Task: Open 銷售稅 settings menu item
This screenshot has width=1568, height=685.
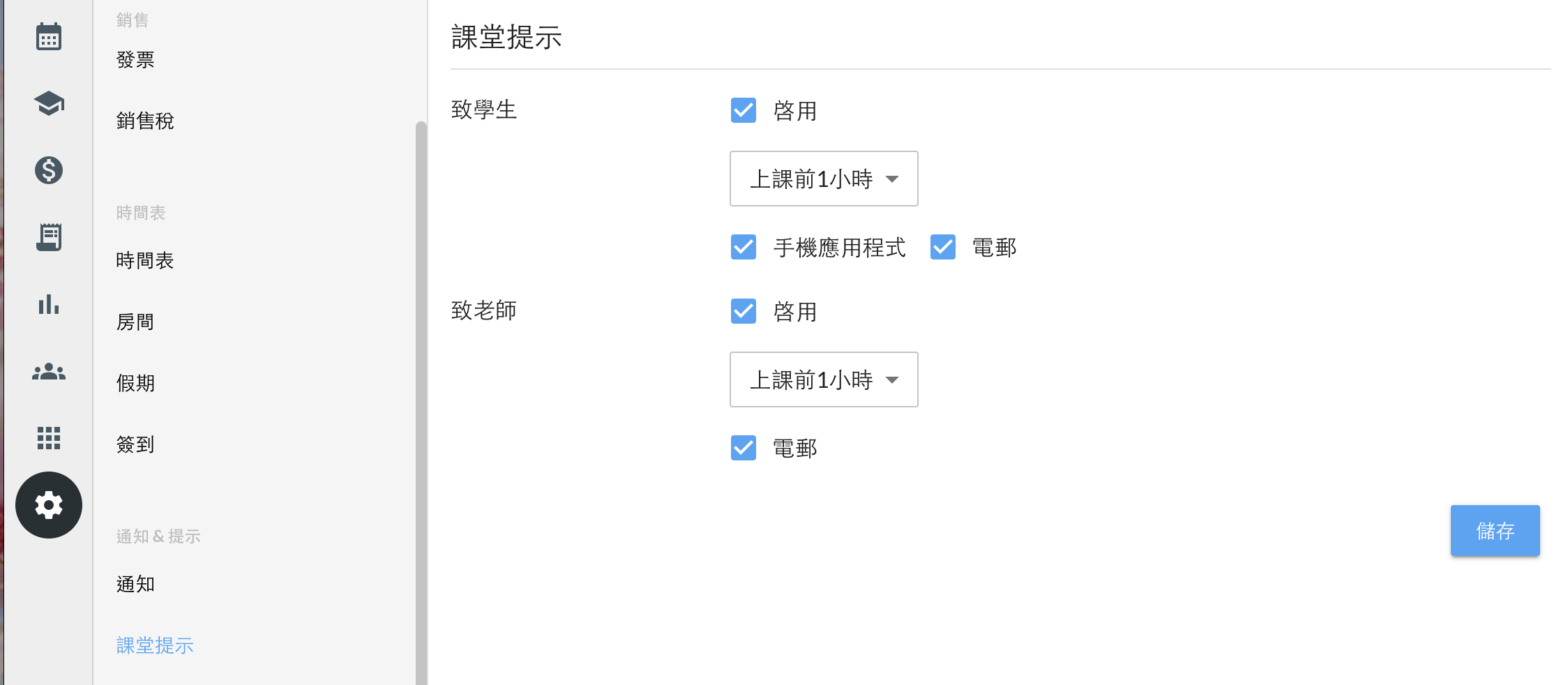Action: [x=145, y=121]
